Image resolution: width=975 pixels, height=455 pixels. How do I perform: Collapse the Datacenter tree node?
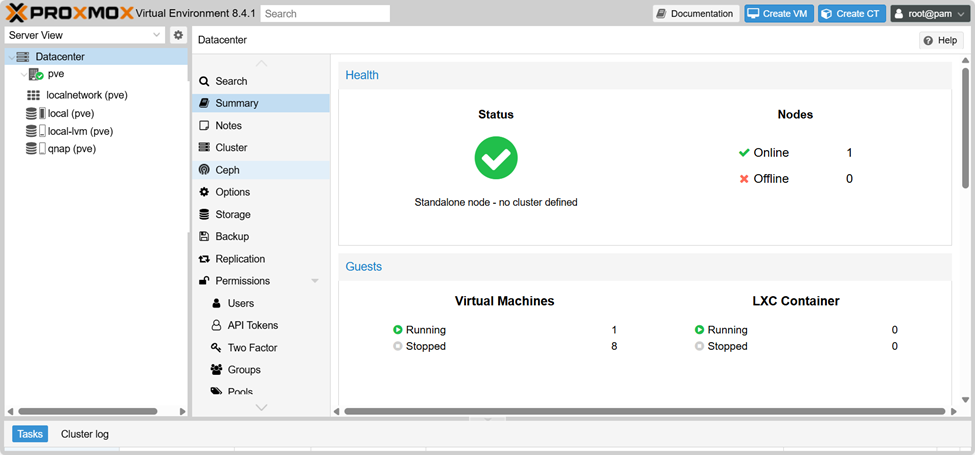(x=10, y=57)
